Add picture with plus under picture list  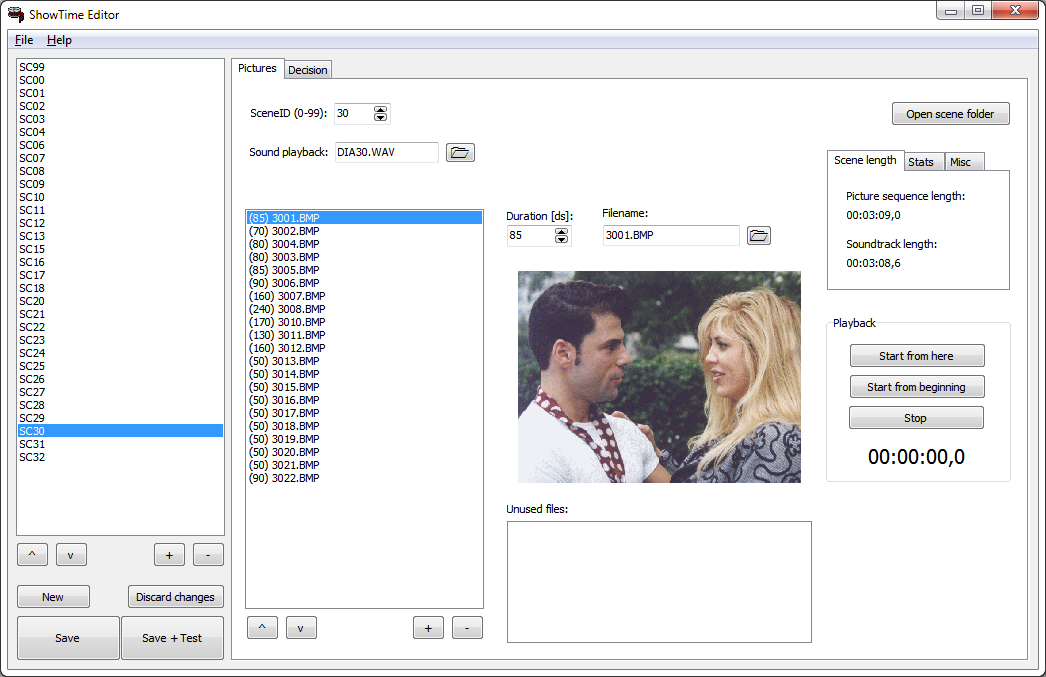[428, 628]
